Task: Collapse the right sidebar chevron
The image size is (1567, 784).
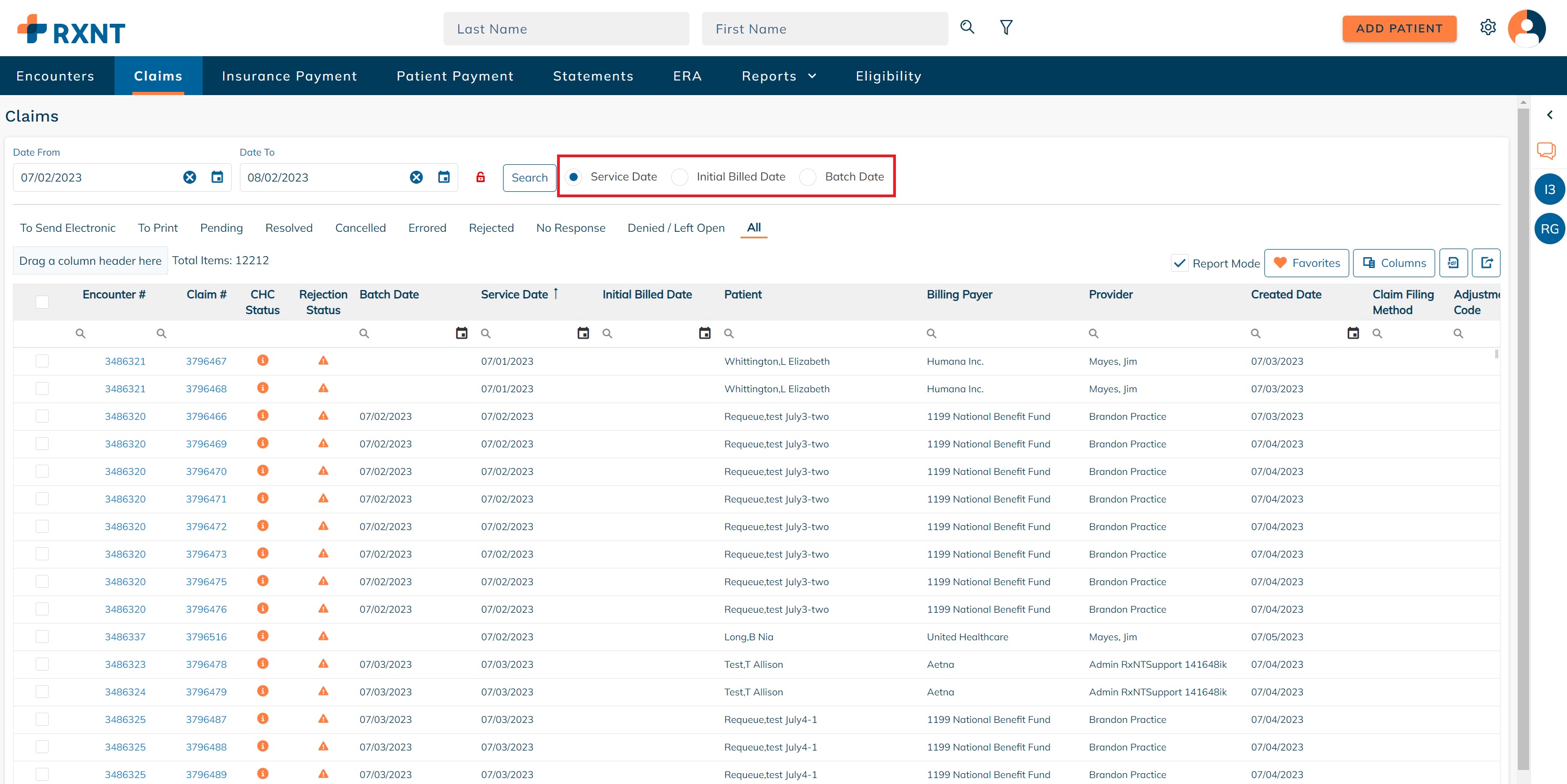Action: [x=1549, y=115]
